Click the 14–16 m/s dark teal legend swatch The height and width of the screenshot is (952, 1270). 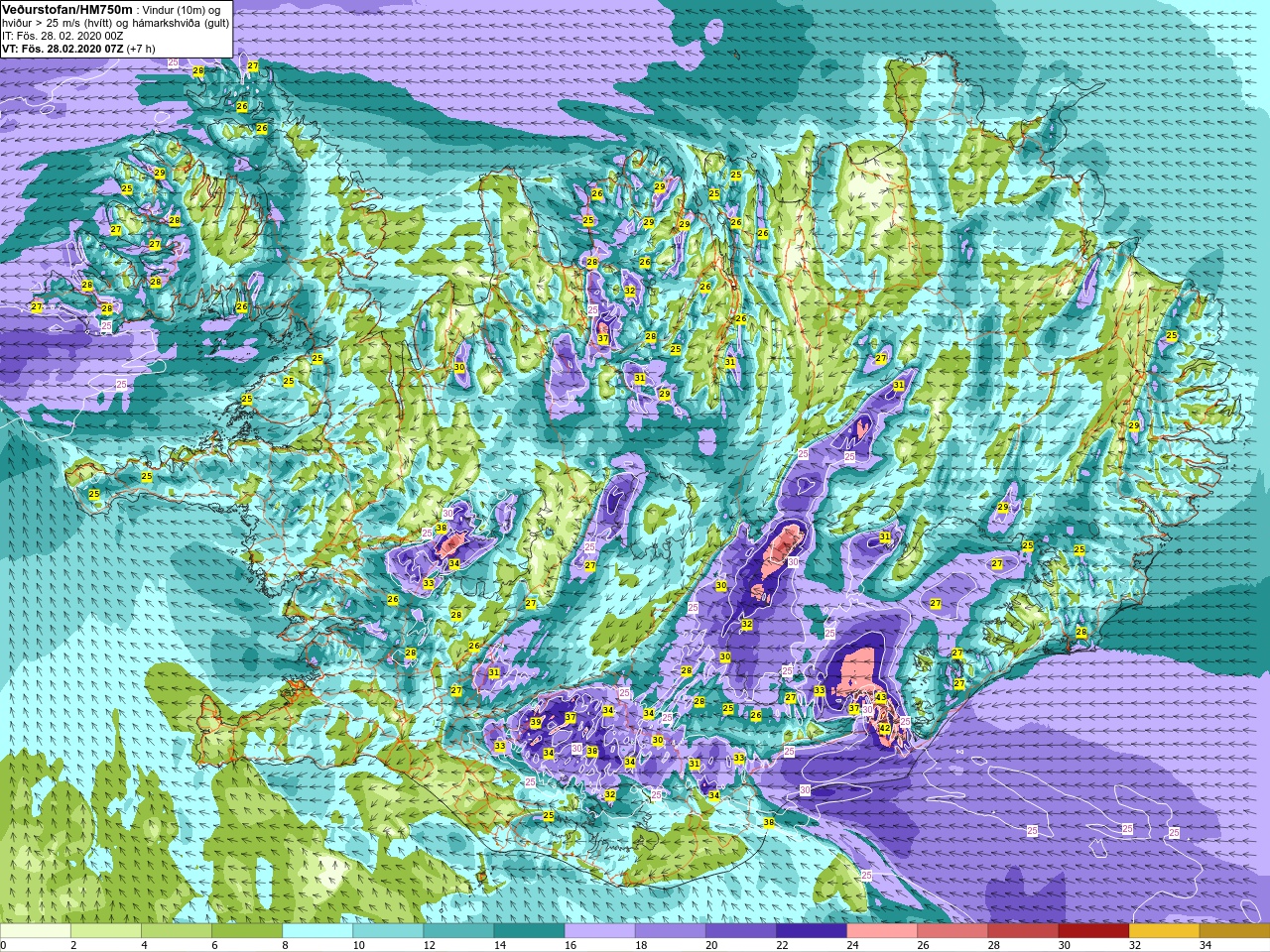click(529, 931)
